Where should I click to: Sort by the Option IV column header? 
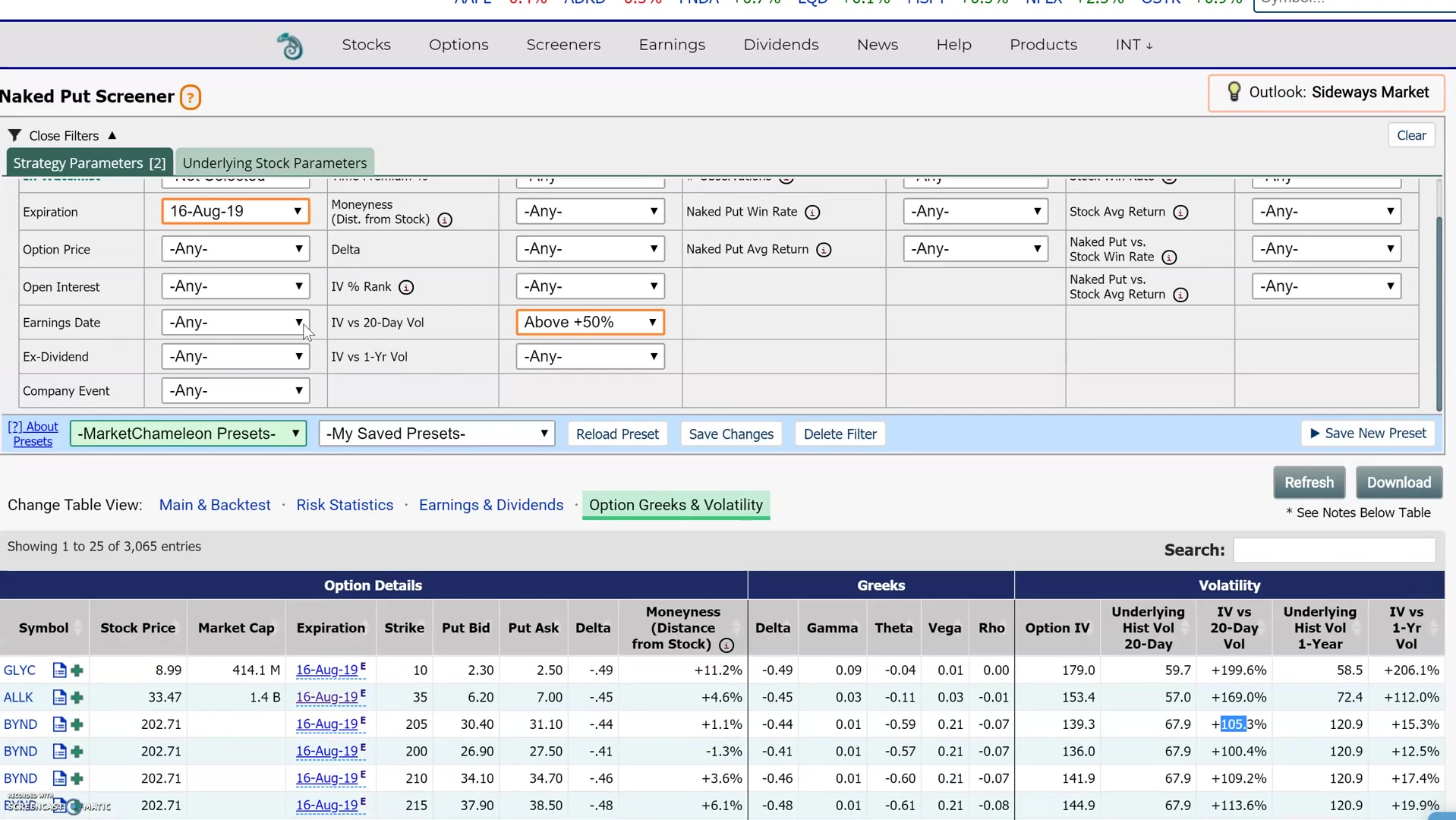click(1057, 628)
